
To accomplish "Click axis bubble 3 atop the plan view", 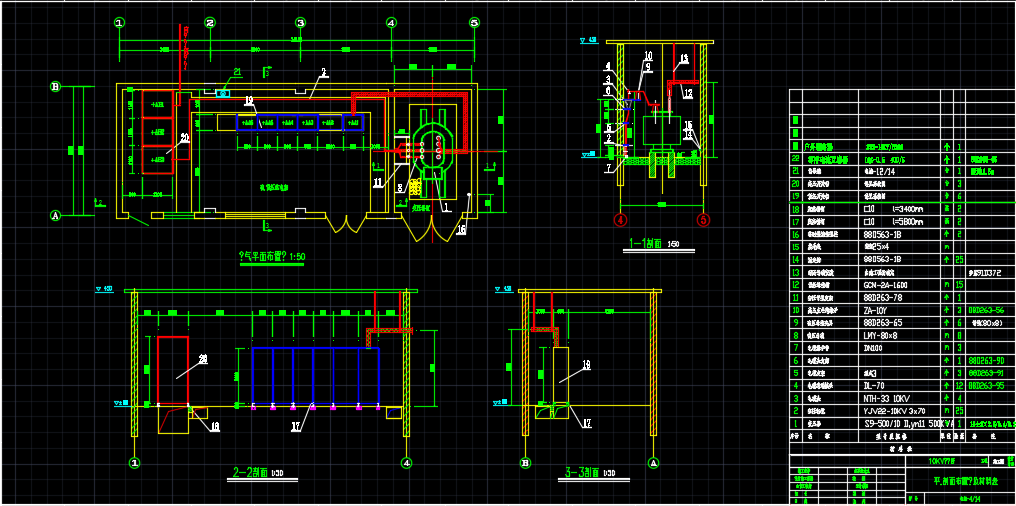I will [300, 23].
